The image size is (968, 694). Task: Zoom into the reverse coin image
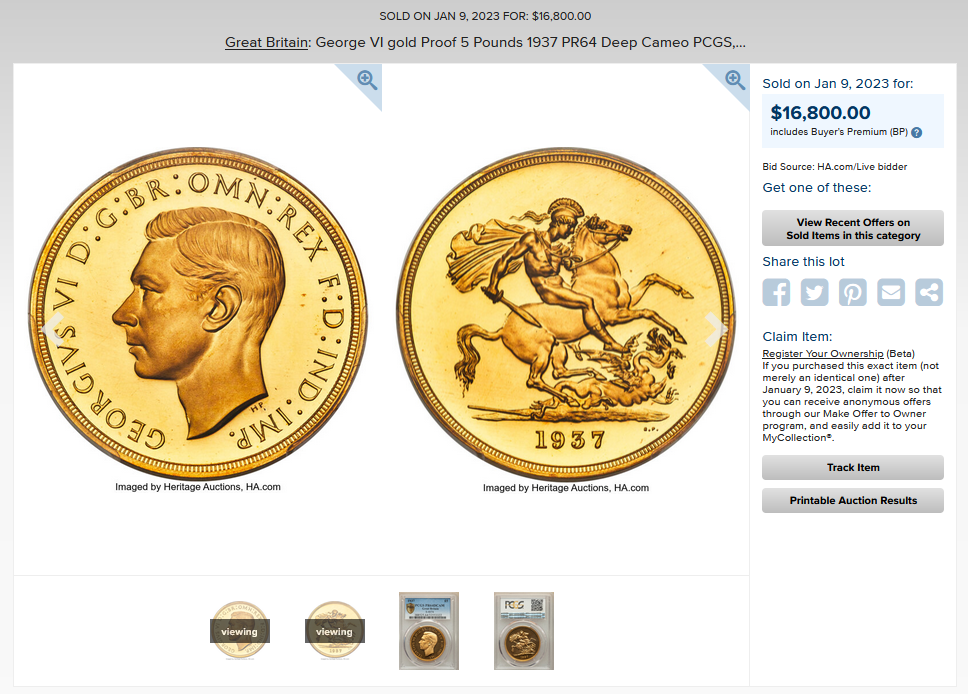(x=735, y=80)
